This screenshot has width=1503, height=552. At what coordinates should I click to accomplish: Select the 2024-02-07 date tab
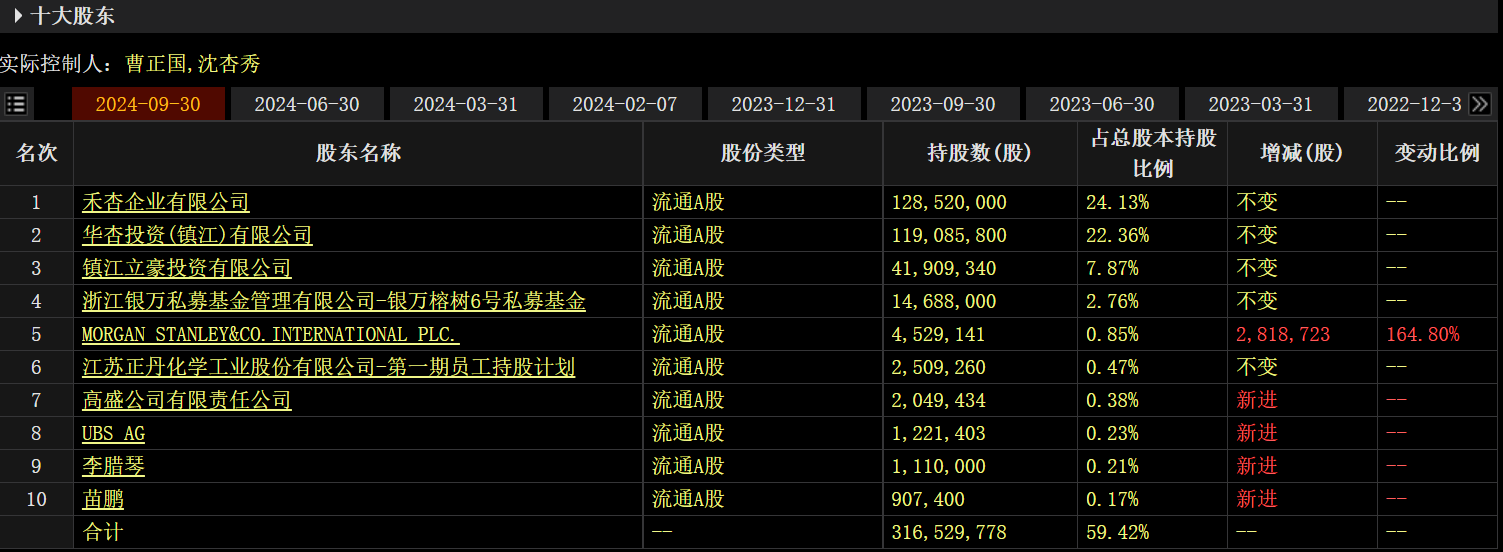click(624, 104)
